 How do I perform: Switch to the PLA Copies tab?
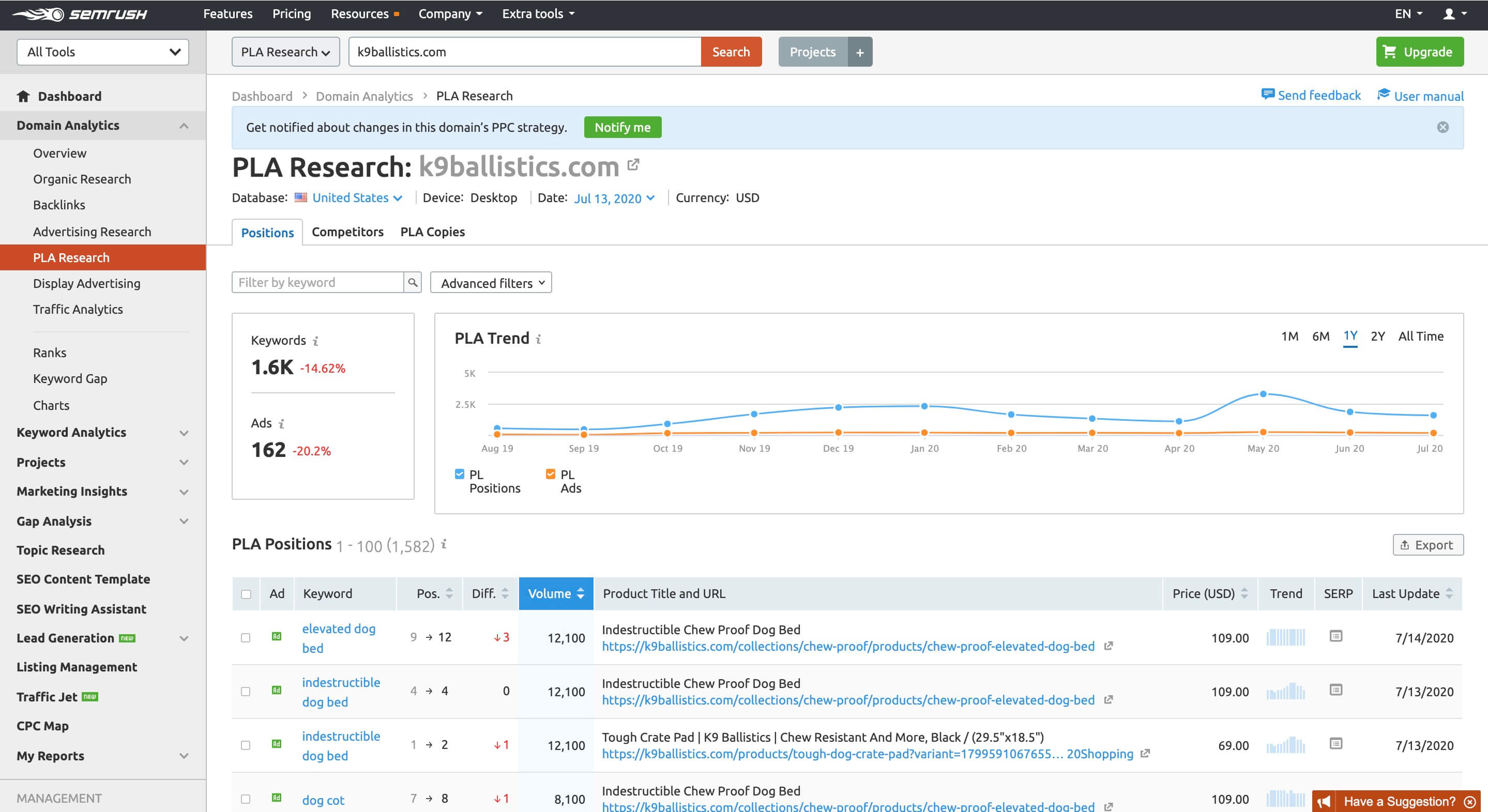click(433, 232)
